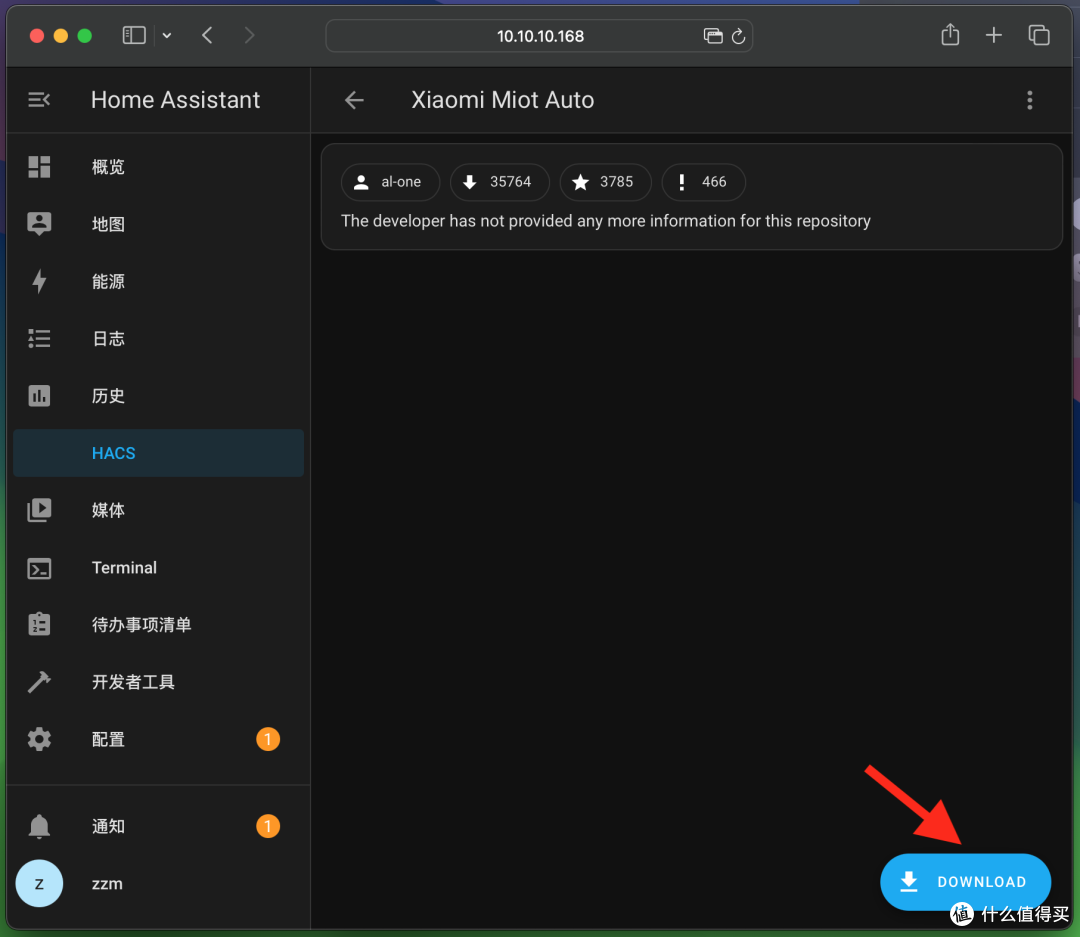Open the three-dot overflow menu

click(1030, 100)
